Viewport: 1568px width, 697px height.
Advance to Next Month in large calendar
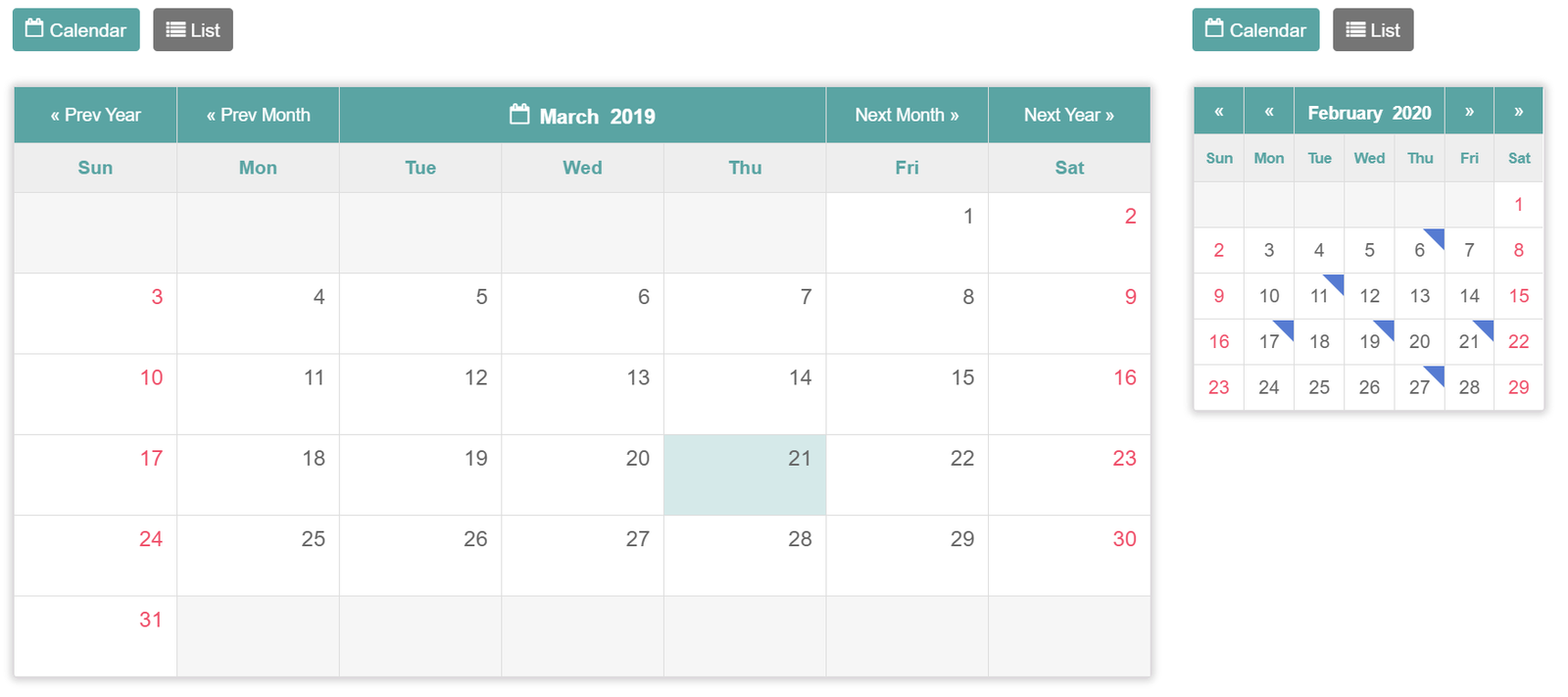coord(906,115)
